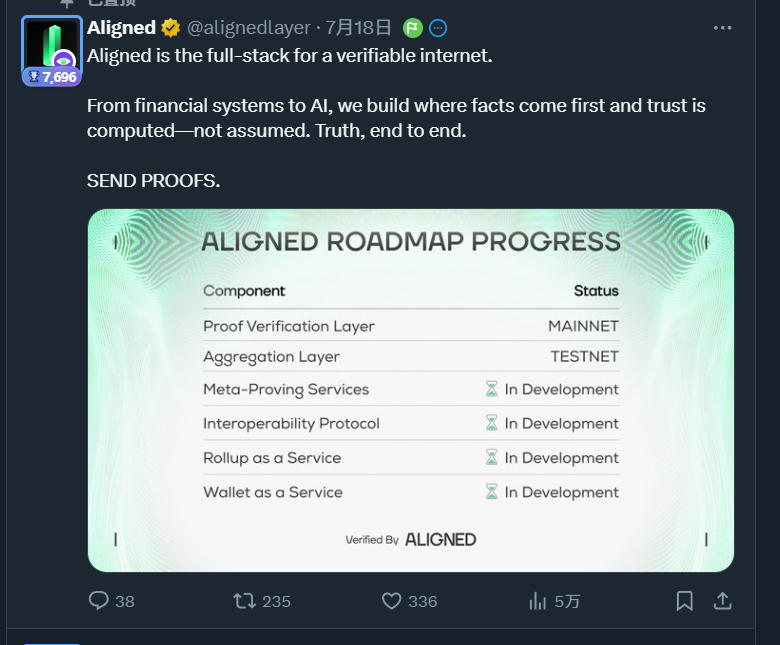Click the reply count 38
This screenshot has height=645, width=780.
click(x=125, y=601)
